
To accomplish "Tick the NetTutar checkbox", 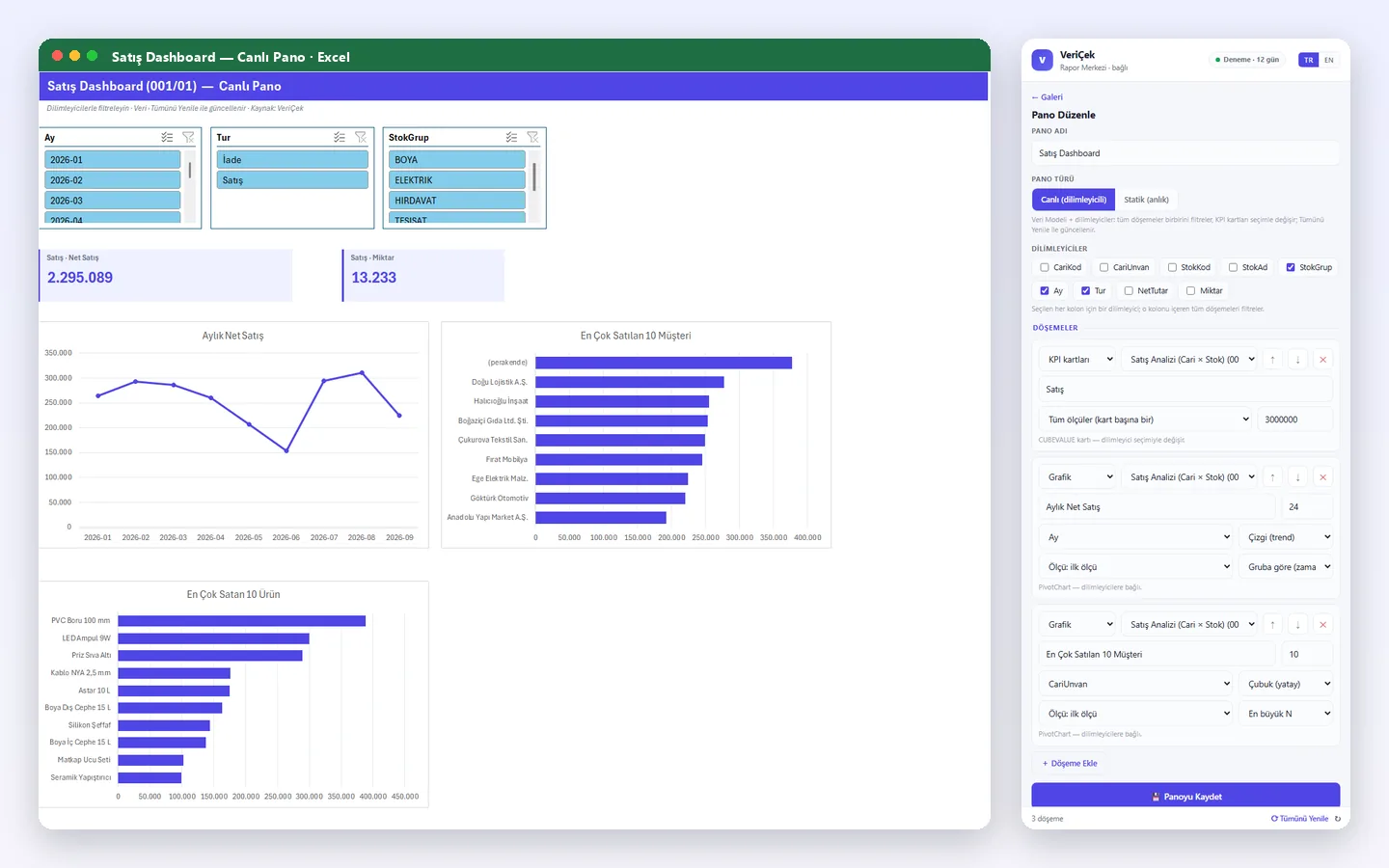I will tap(1129, 290).
